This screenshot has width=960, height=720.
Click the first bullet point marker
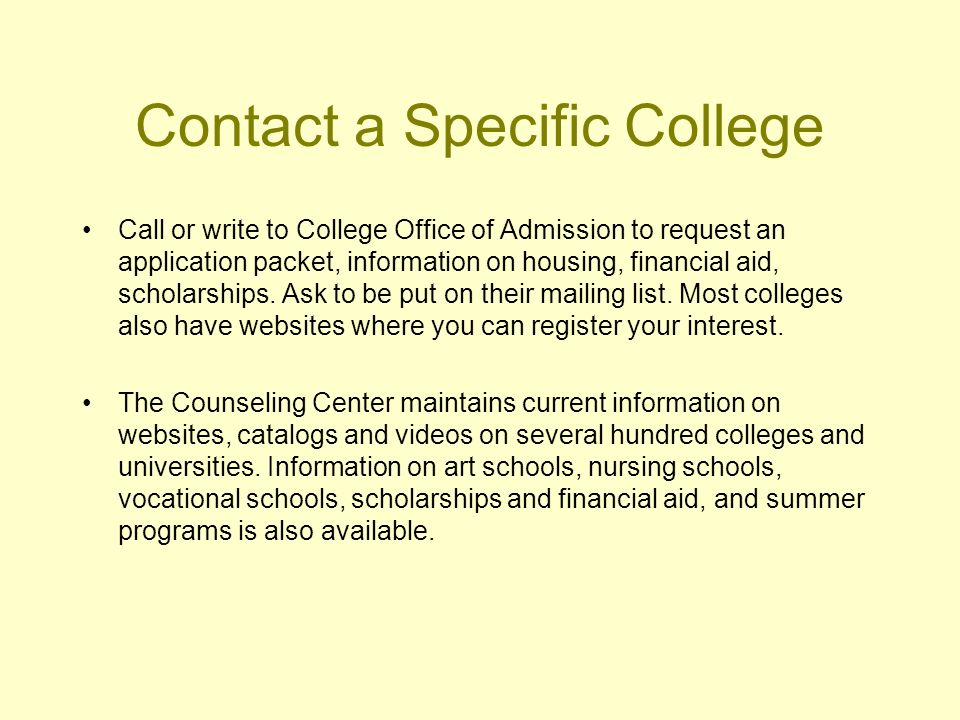(x=87, y=231)
